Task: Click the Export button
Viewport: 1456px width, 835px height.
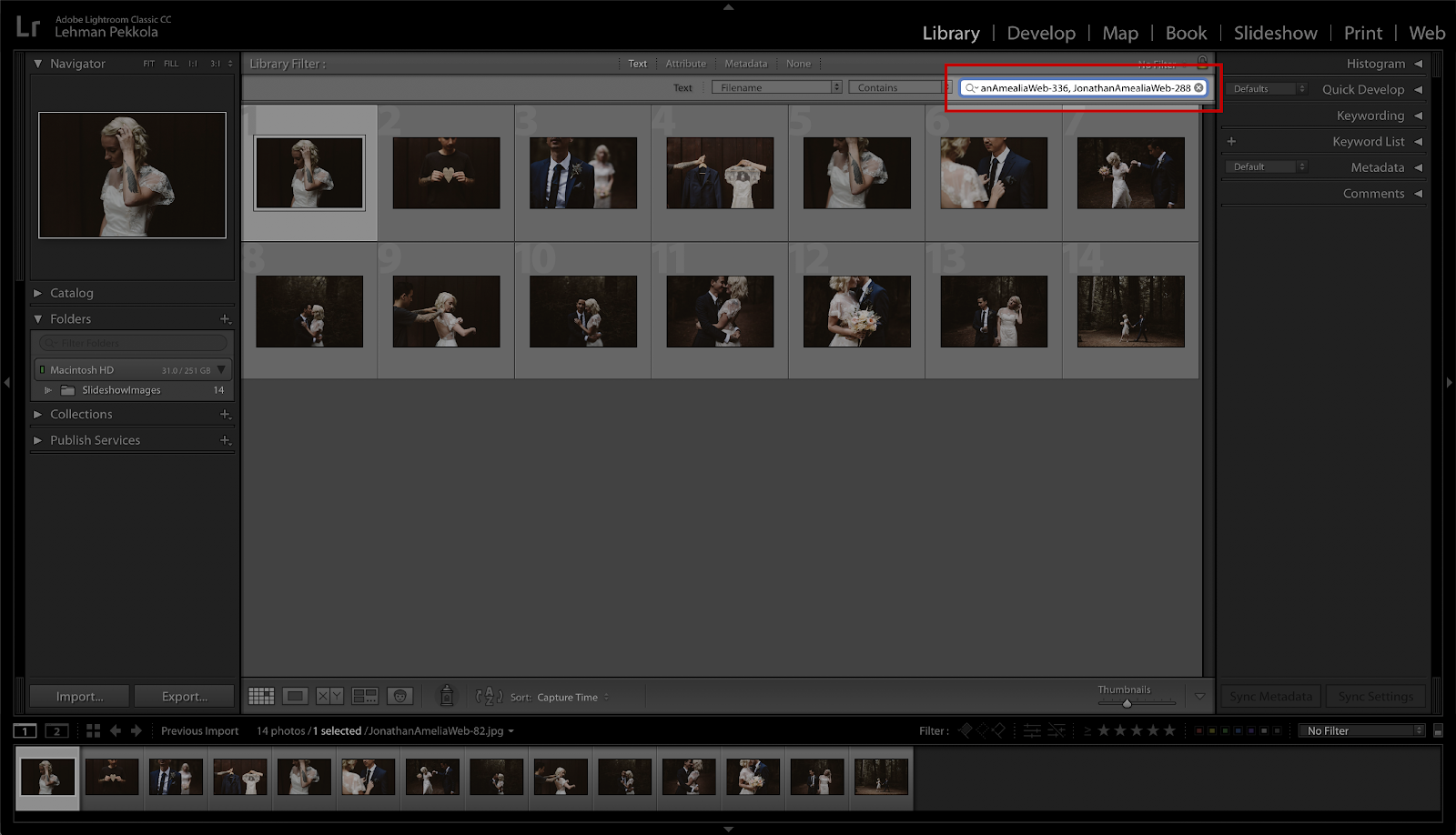Action: [184, 696]
